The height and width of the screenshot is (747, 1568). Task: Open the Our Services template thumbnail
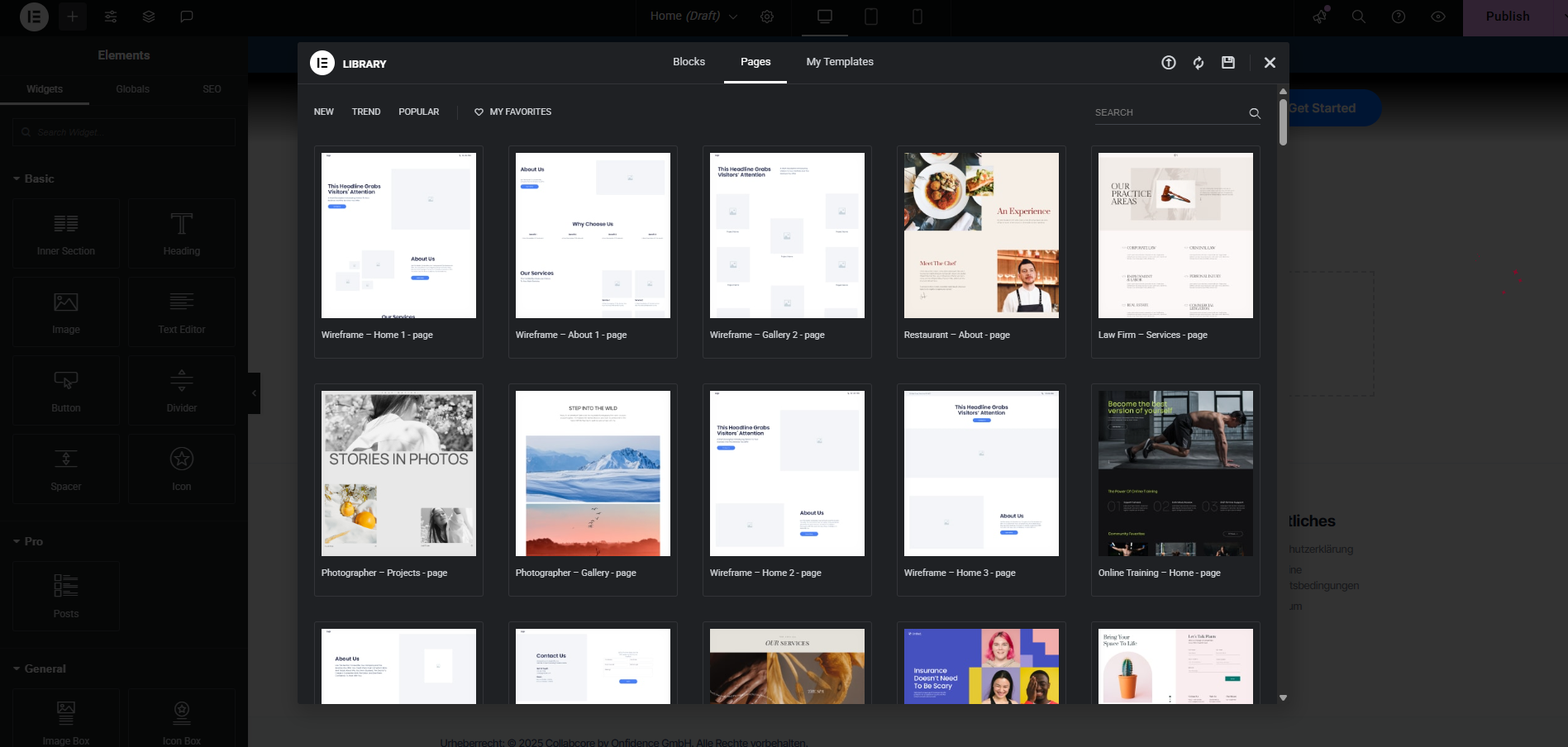787,666
